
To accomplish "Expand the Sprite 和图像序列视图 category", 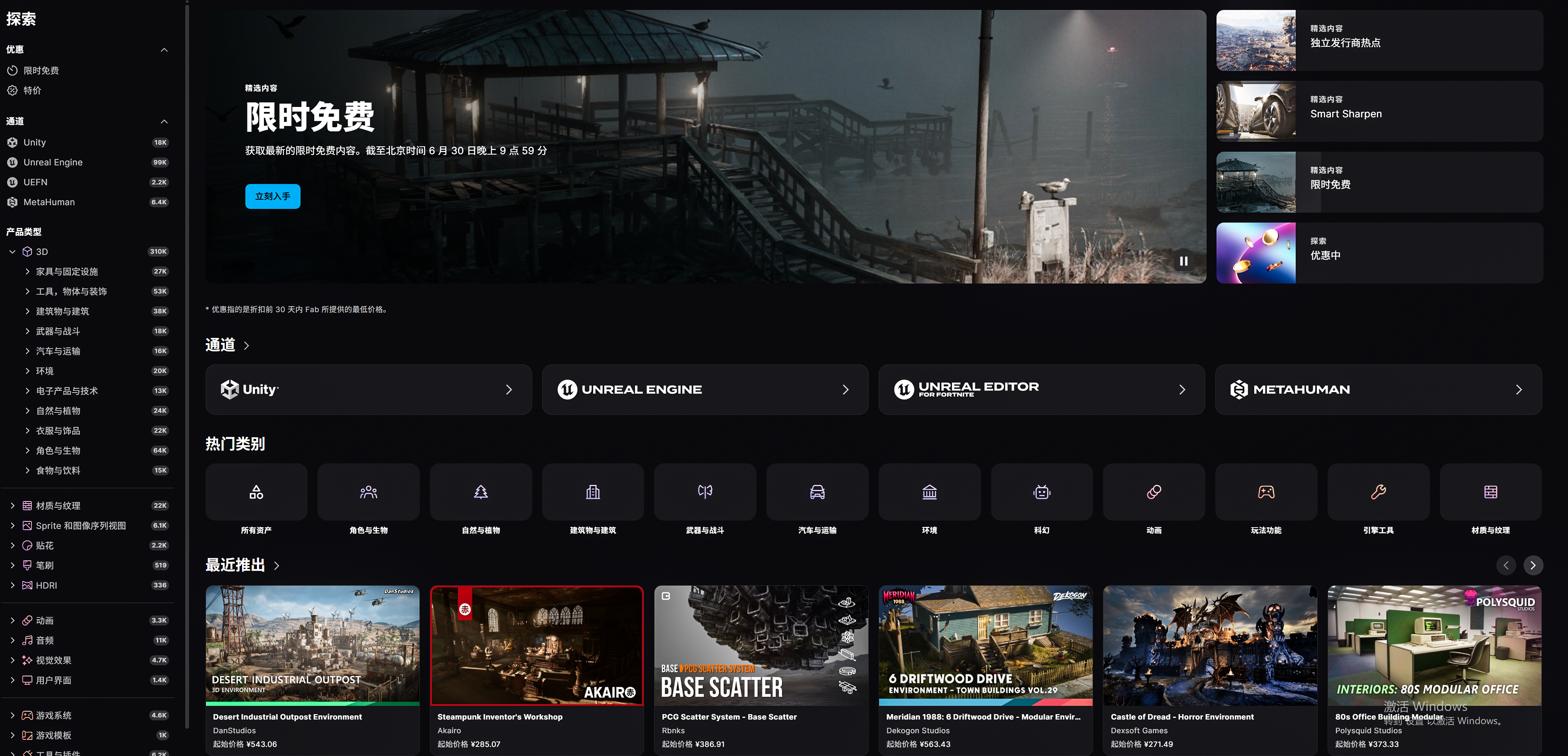I will point(12,526).
